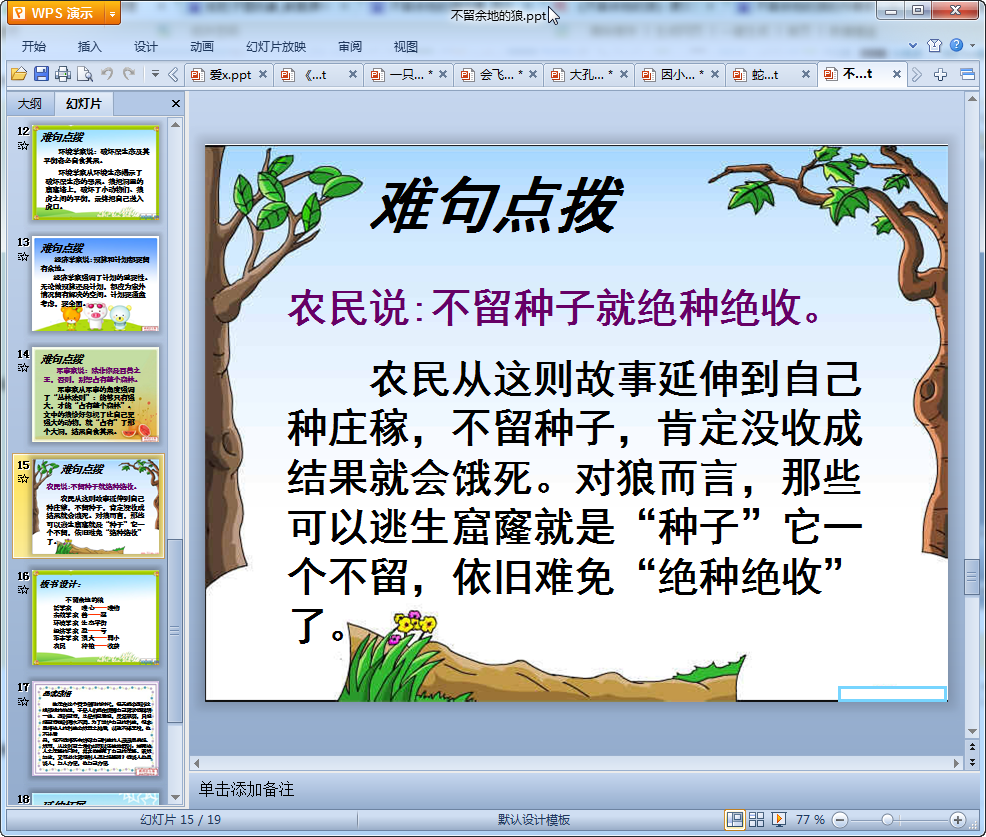Close the 会飞... document tab

[533, 74]
